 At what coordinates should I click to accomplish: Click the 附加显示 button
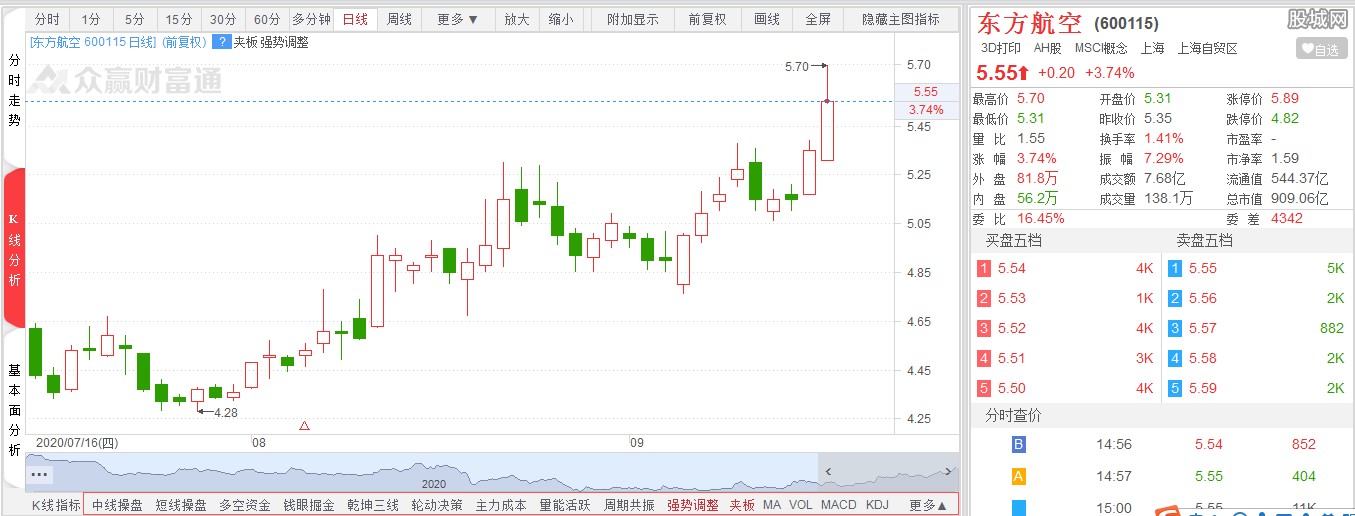coord(633,19)
